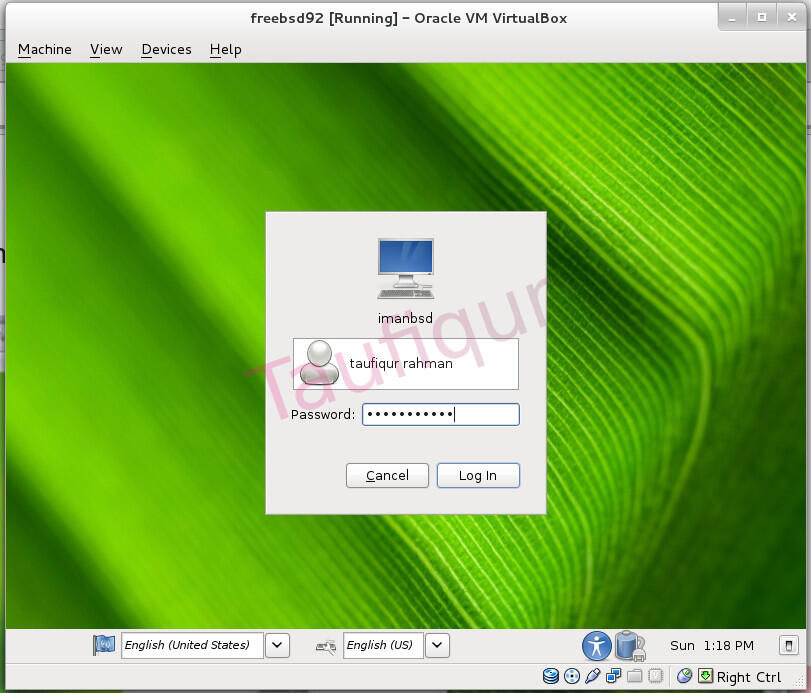Click the keyboard layout icon
811x693 pixels.
(x=326, y=646)
